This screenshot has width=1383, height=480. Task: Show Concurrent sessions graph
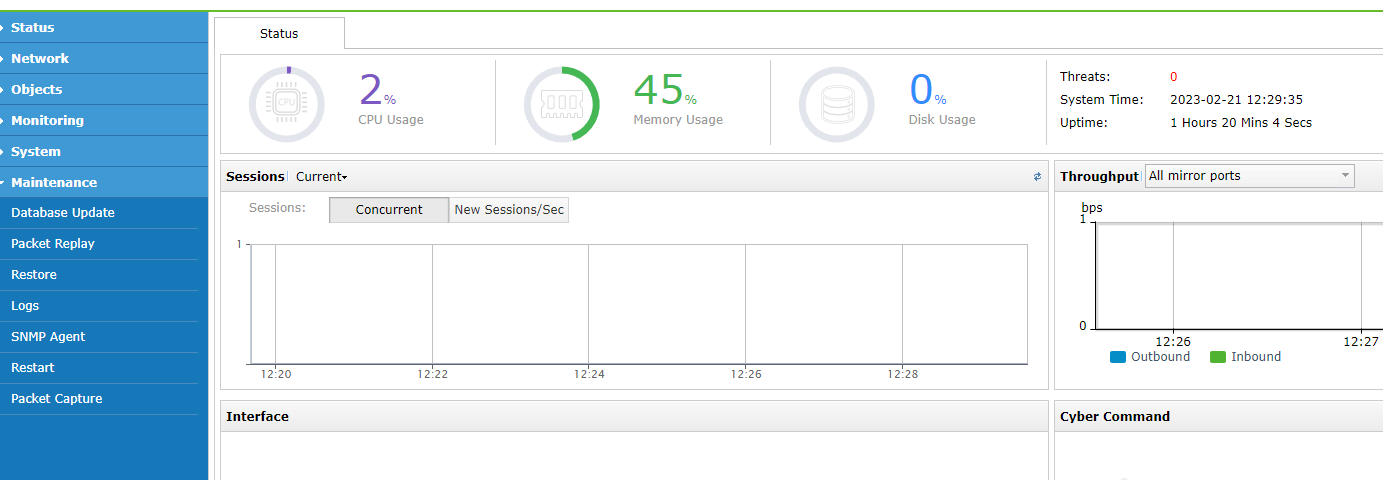pyautogui.click(x=389, y=210)
